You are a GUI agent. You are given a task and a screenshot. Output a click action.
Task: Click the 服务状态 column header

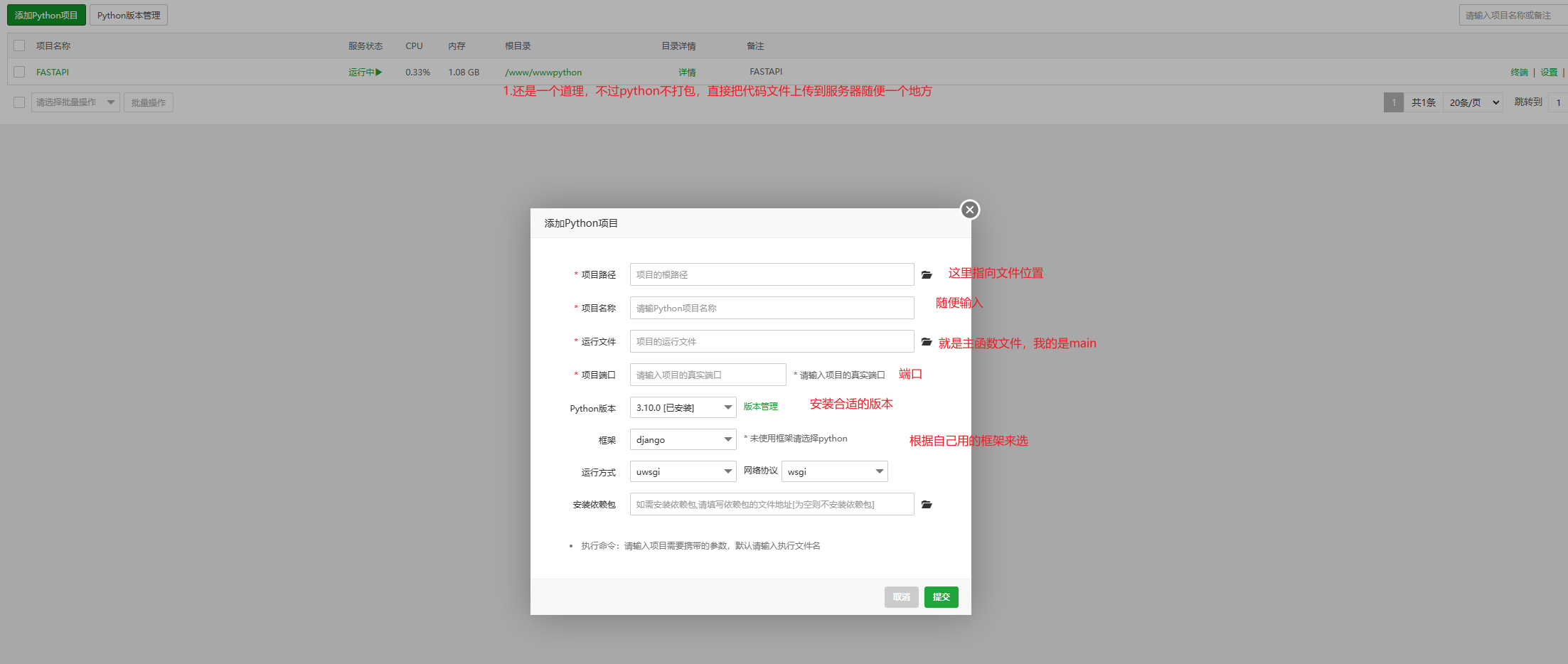tap(366, 46)
